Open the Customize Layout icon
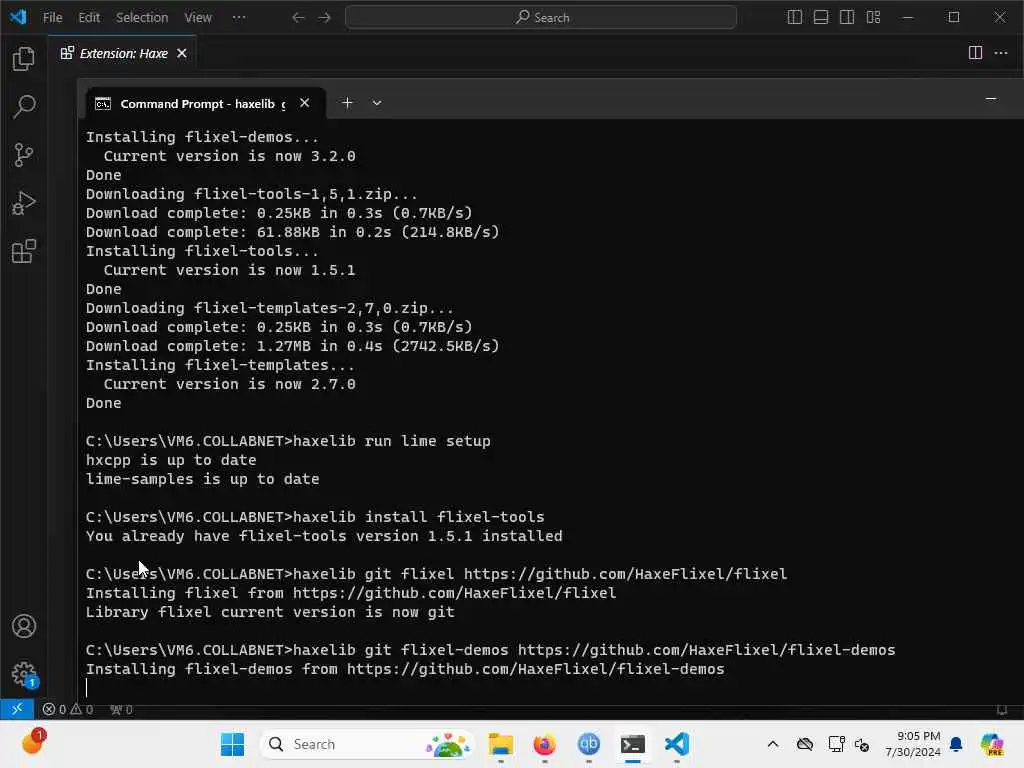 tap(874, 17)
